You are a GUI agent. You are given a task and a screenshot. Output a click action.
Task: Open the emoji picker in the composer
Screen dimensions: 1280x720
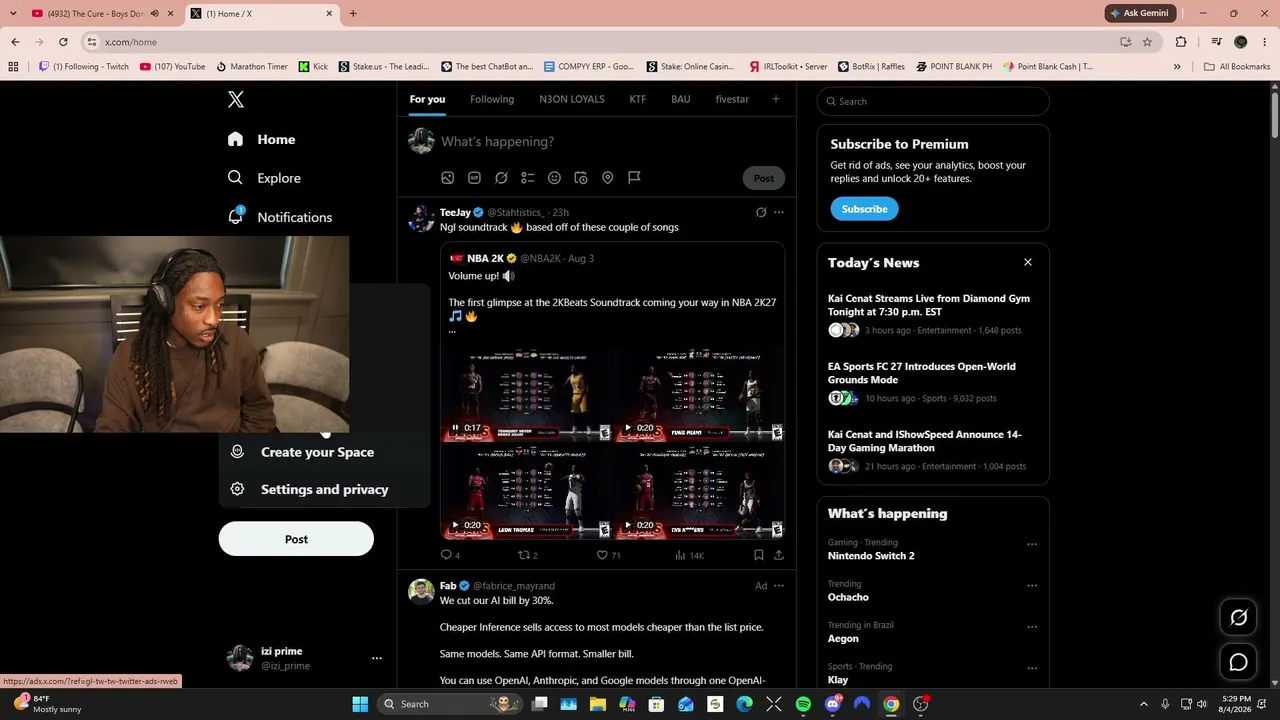(554, 178)
